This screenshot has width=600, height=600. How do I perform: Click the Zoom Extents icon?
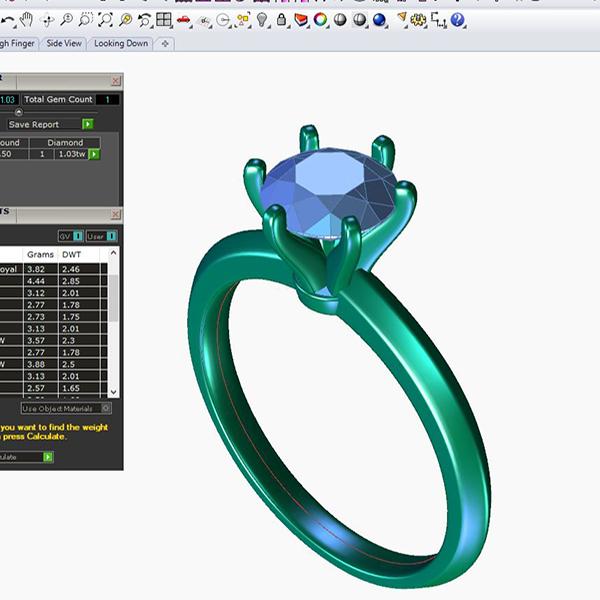[x=105, y=20]
